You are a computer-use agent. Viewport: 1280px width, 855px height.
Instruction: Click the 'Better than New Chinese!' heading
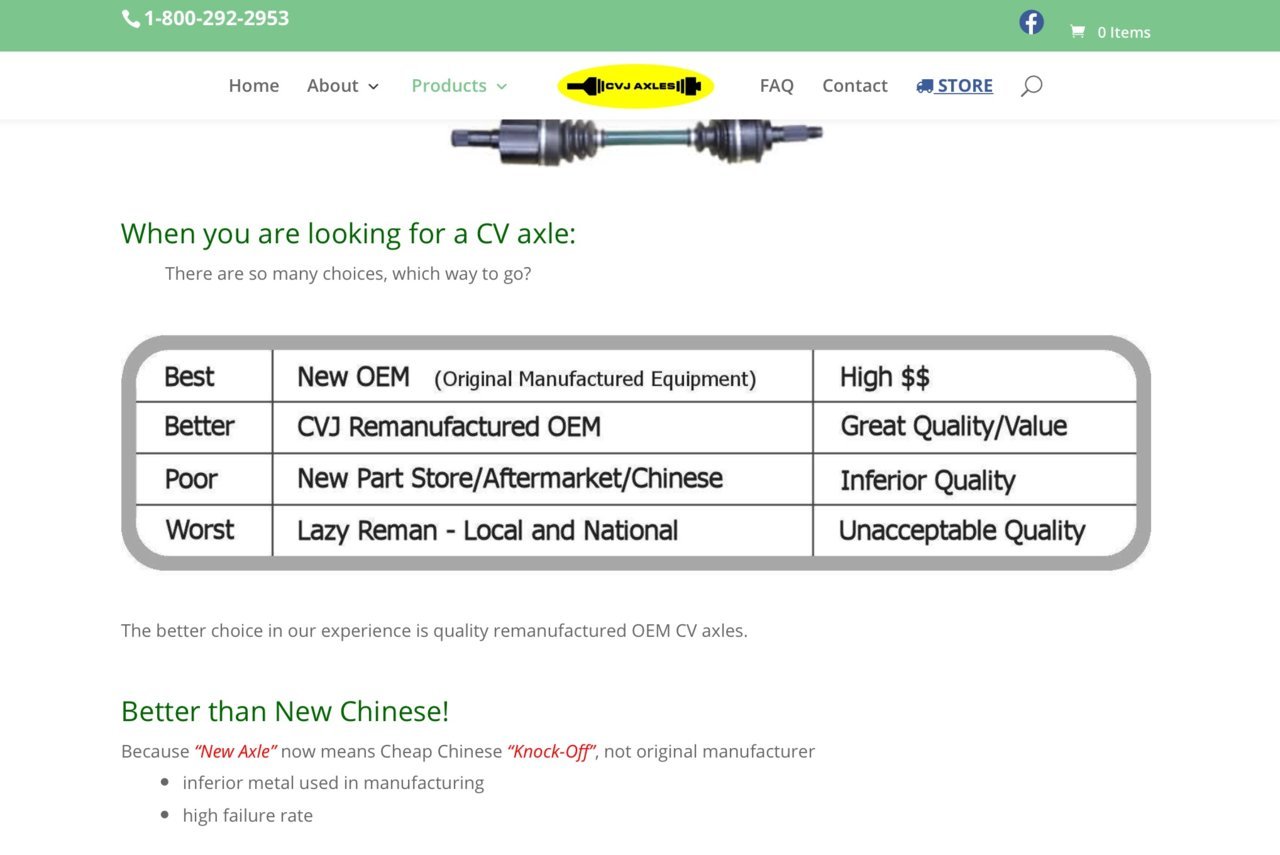pyautogui.click(x=285, y=711)
